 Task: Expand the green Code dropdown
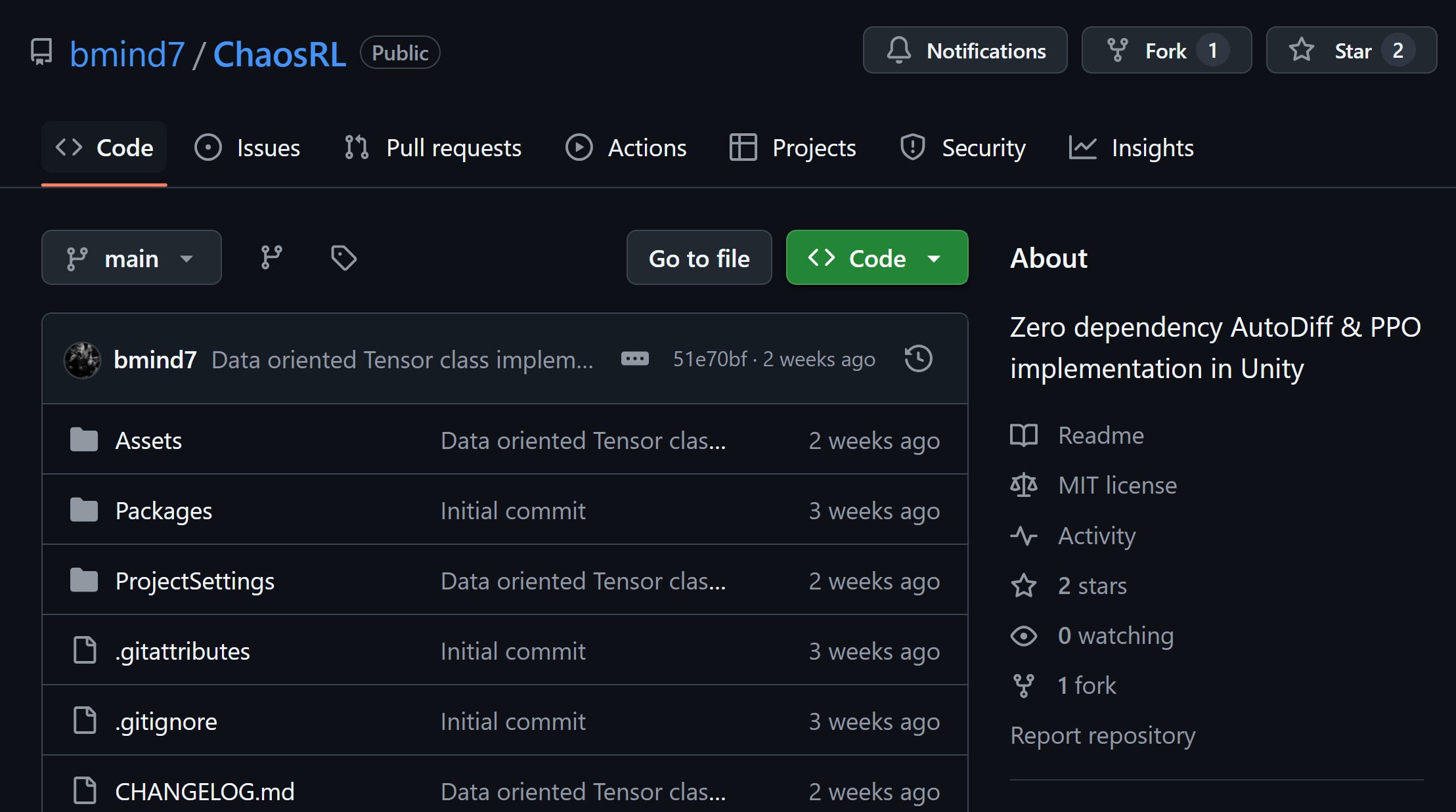[876, 258]
